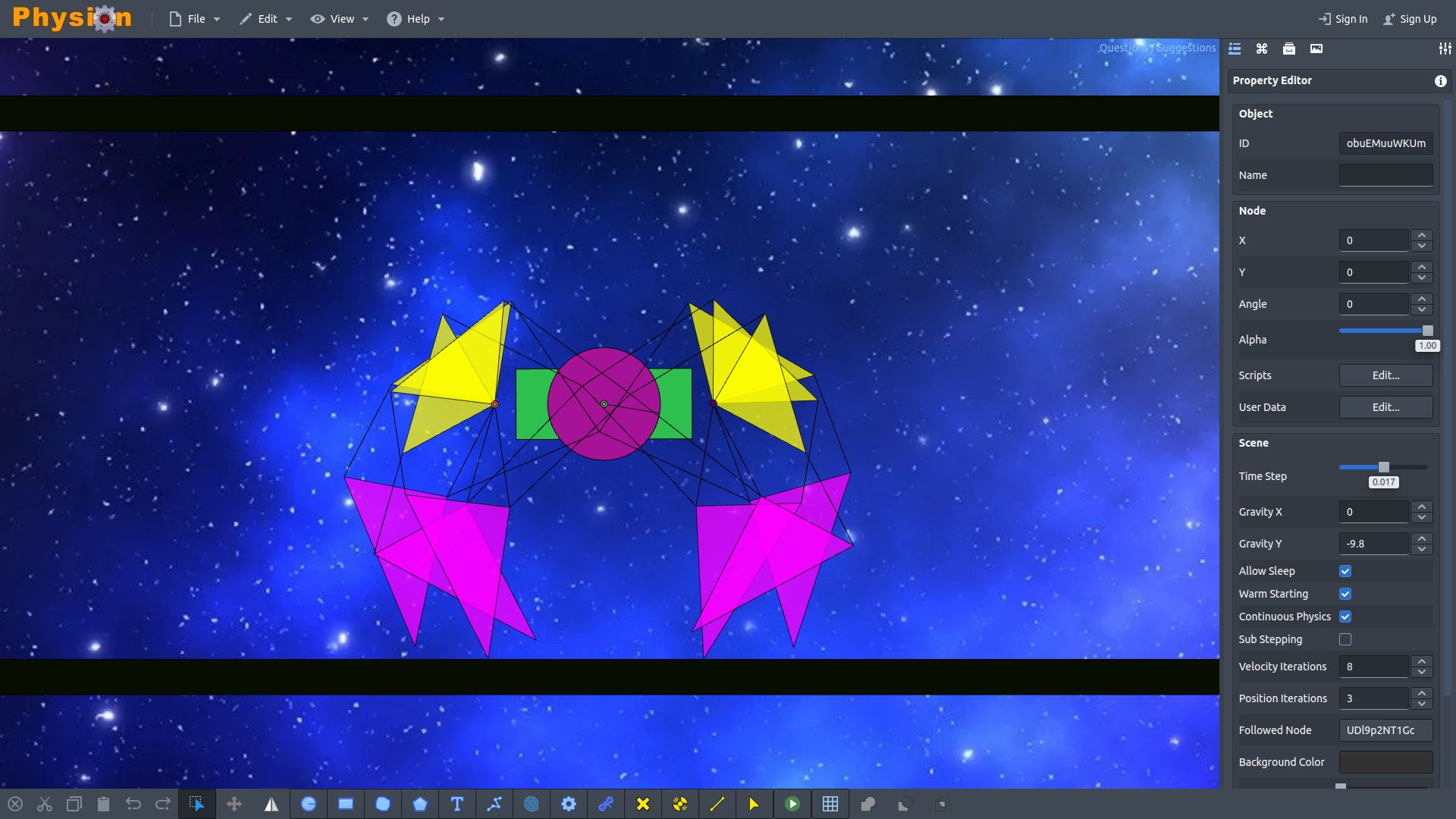Expand the File menu
Viewport: 1456px width, 819px height.
pyautogui.click(x=194, y=18)
